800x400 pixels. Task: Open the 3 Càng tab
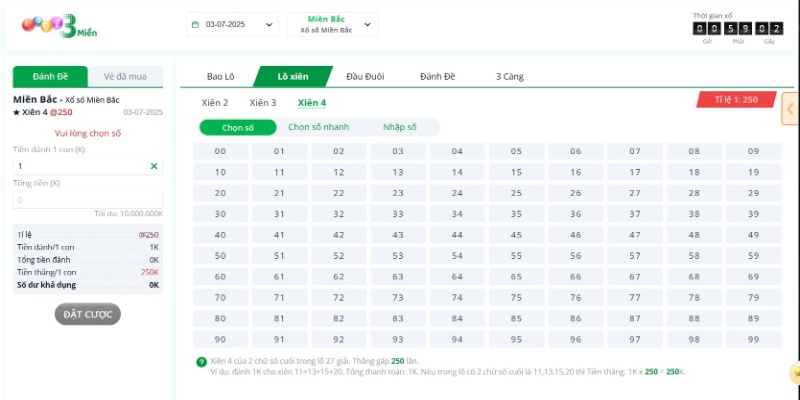click(509, 76)
